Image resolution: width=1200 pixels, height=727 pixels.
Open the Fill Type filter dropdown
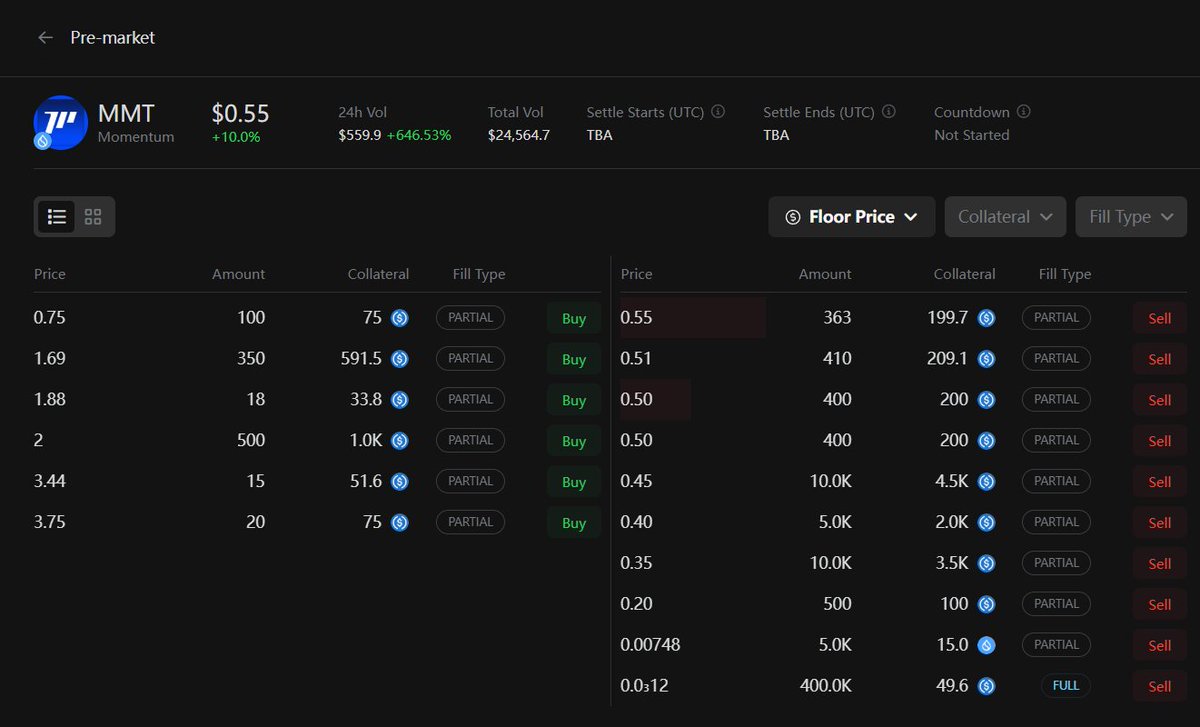[1130, 217]
